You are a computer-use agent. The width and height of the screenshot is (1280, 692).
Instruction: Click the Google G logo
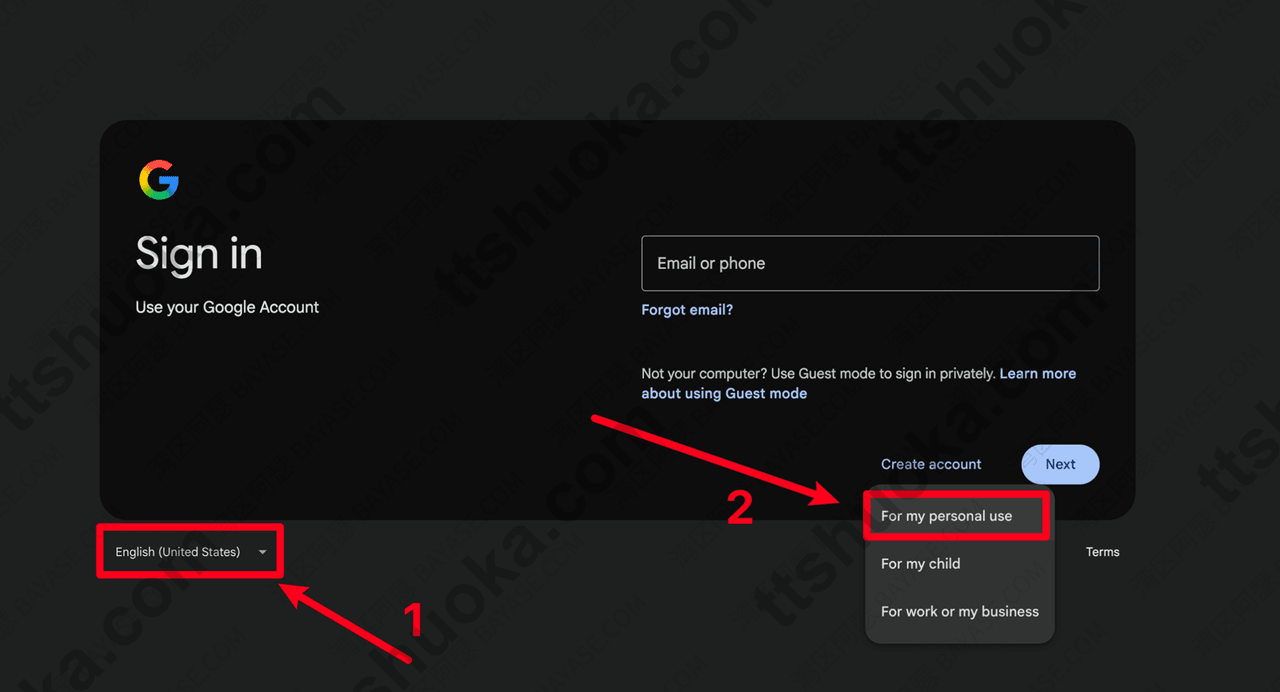pyautogui.click(x=158, y=181)
